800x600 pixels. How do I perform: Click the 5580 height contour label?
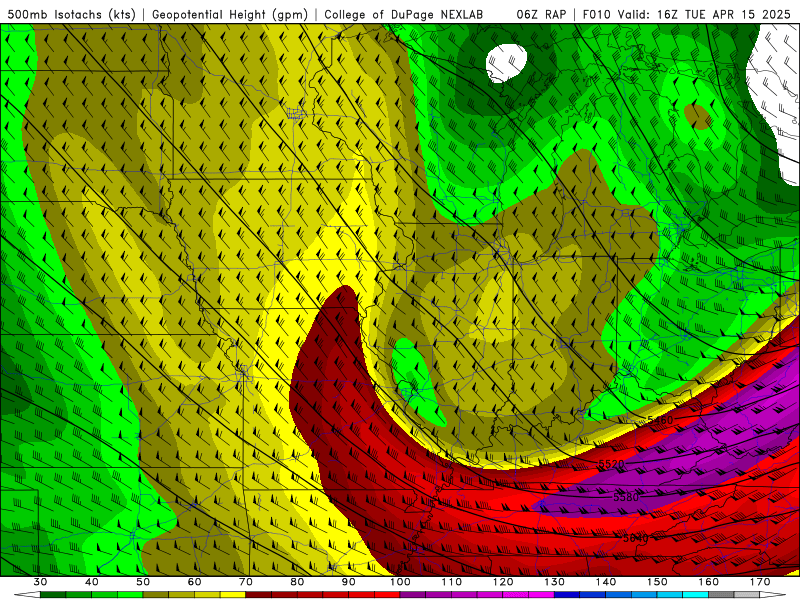[626, 497]
